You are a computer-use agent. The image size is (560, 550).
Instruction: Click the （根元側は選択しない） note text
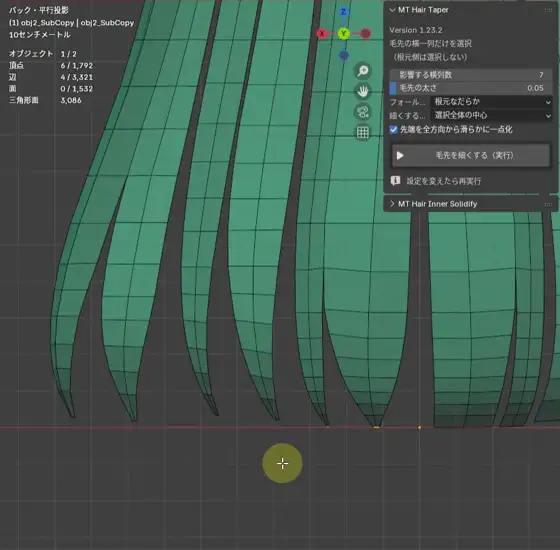click(x=430, y=57)
